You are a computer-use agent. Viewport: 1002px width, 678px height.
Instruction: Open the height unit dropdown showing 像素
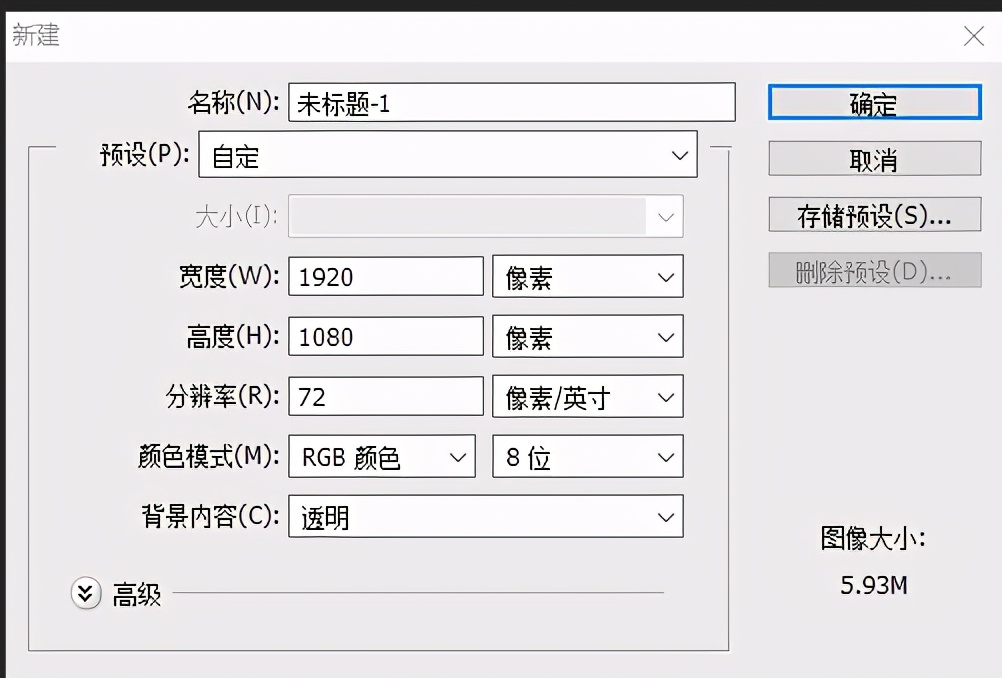587,336
